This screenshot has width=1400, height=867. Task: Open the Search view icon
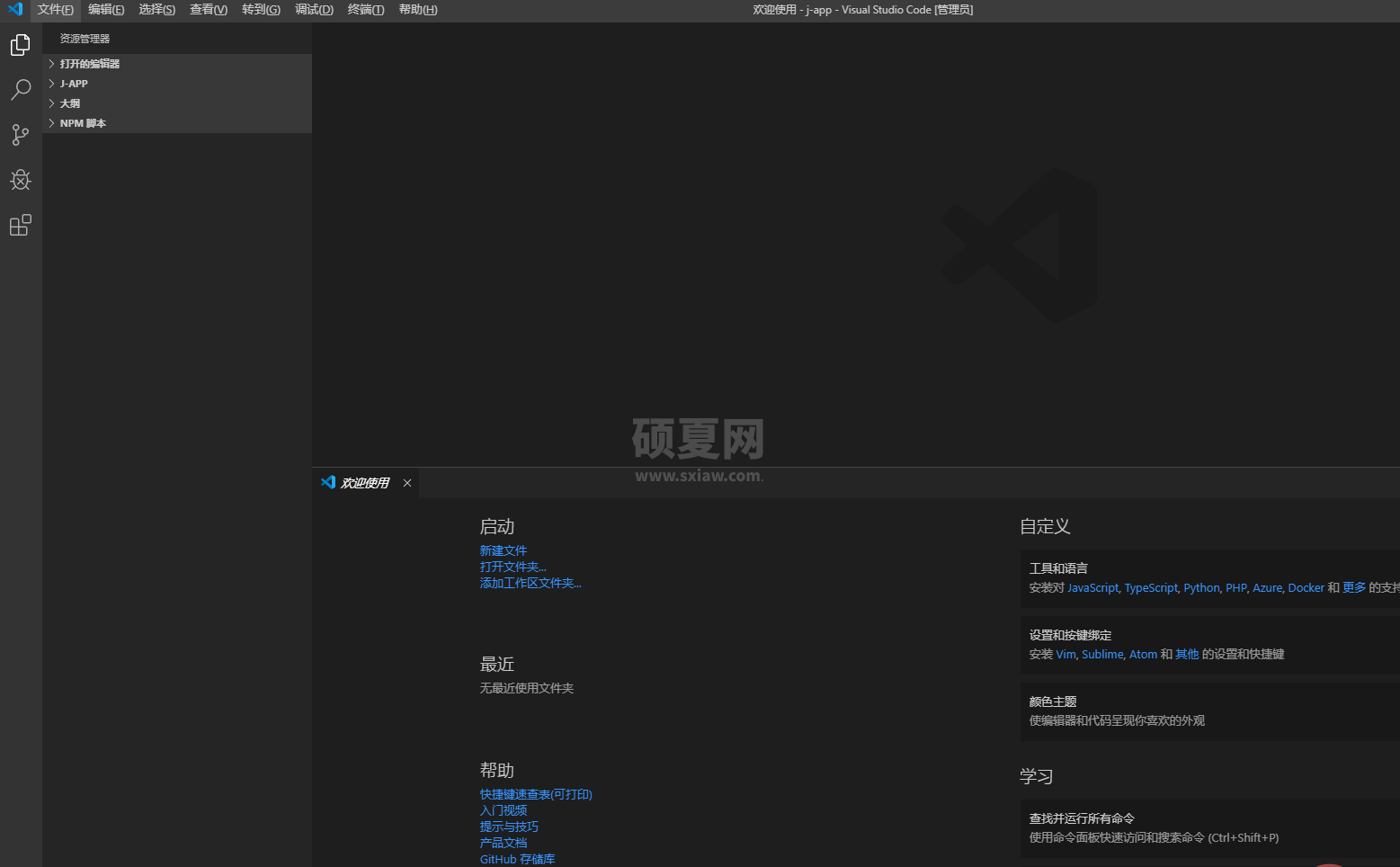click(x=21, y=90)
